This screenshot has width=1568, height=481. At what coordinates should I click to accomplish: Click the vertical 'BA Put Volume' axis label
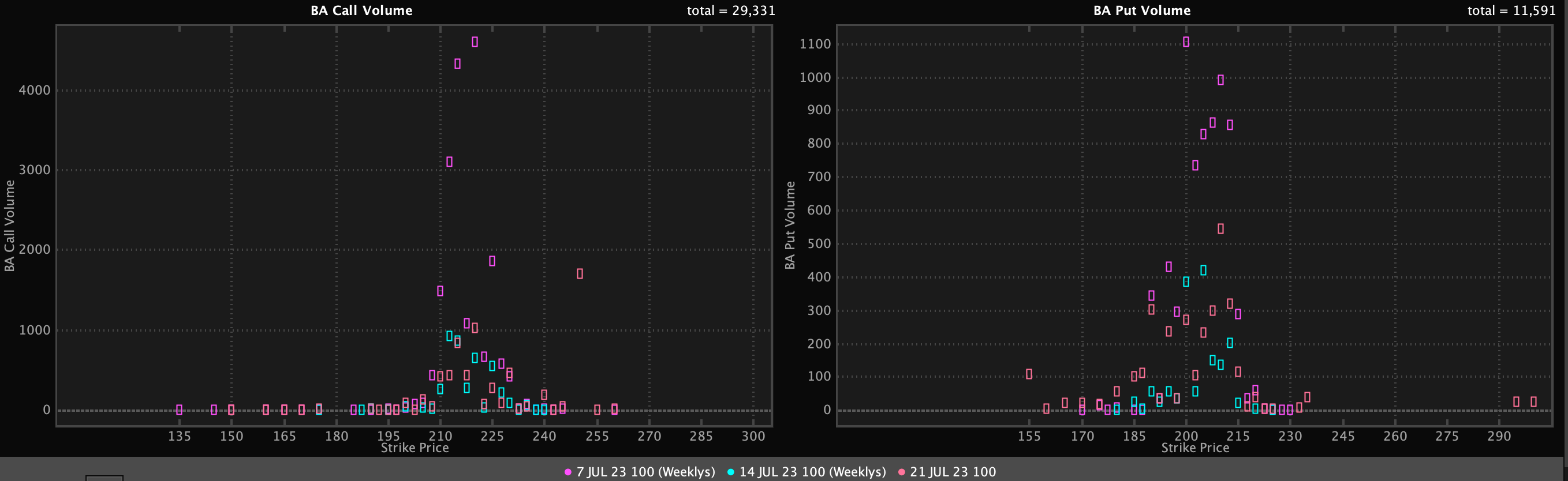(x=789, y=225)
